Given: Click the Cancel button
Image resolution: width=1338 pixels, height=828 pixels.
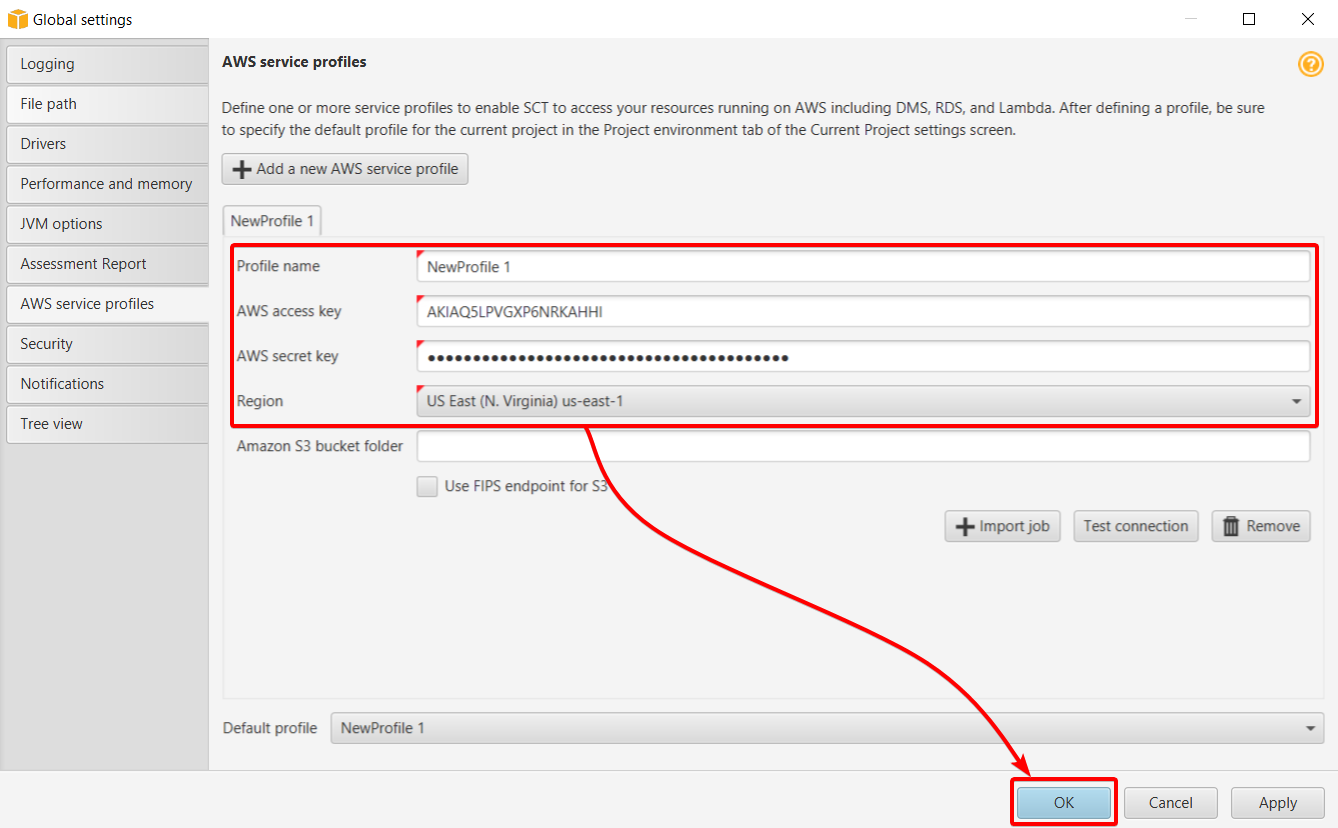Looking at the screenshot, I should (1171, 802).
